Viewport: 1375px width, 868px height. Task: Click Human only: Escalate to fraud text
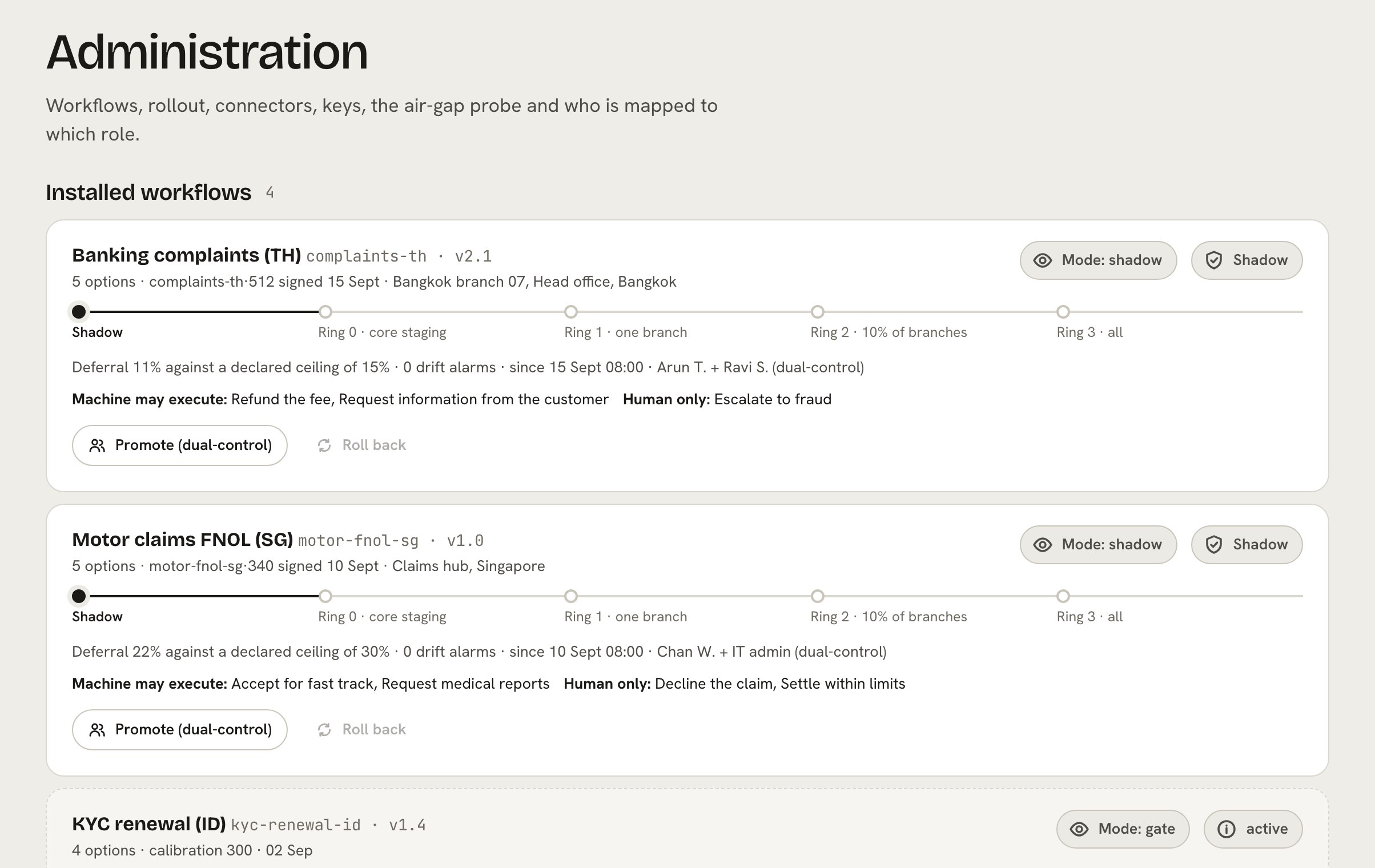727,399
